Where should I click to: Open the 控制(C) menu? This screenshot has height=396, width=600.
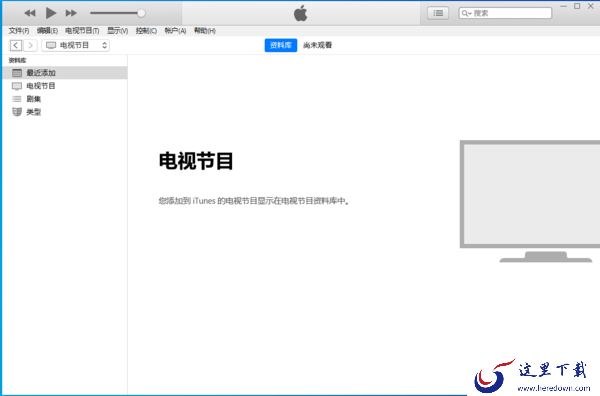pos(146,31)
